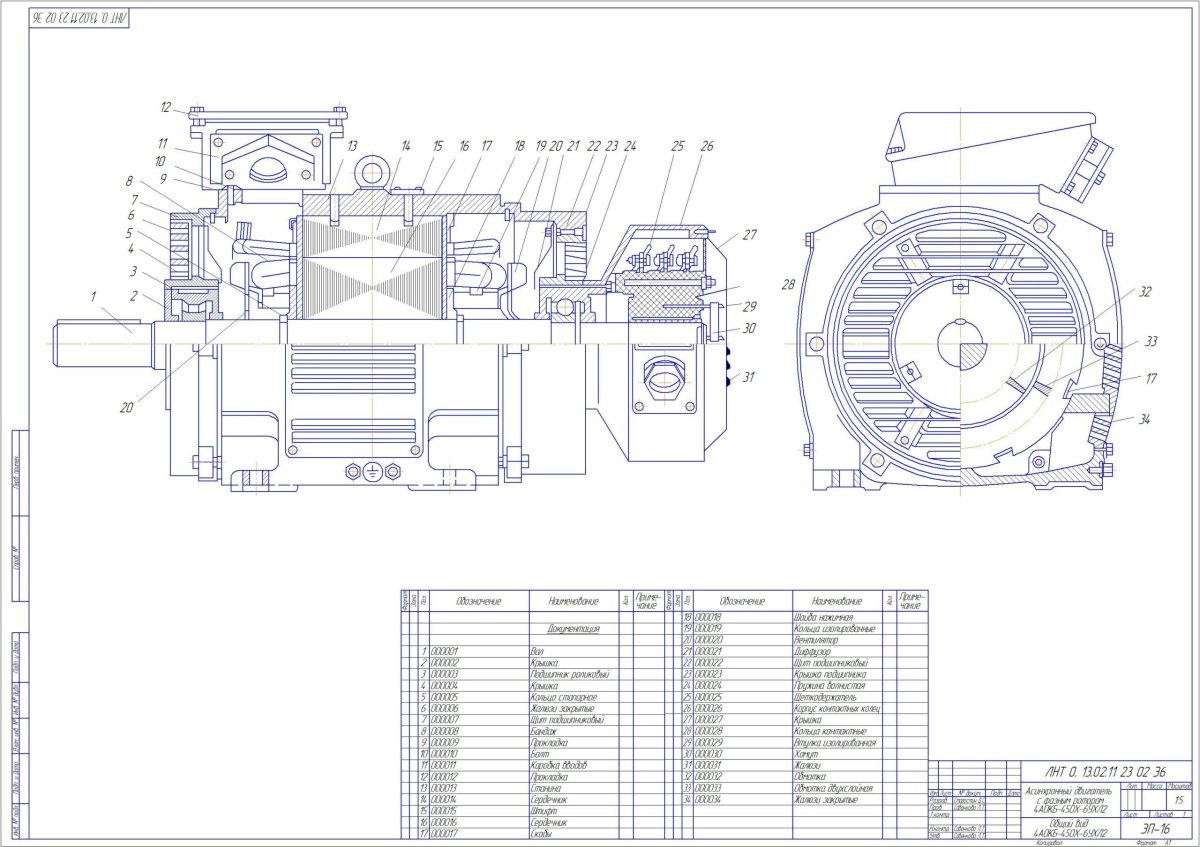Click callout number 14 above the stator
Viewport: 1200px width, 847px height.
click(x=405, y=146)
